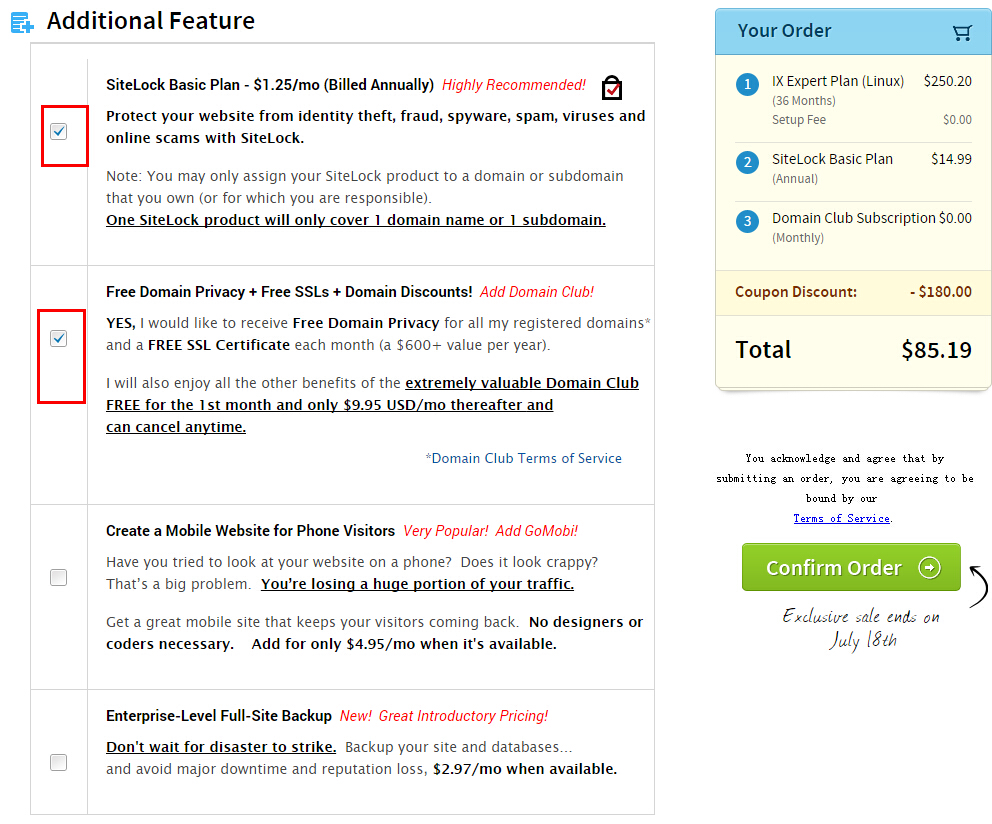Click '(36 Months)' term under IX Expert Plan
Image resolution: width=992 pixels, height=824 pixels.
point(803,101)
